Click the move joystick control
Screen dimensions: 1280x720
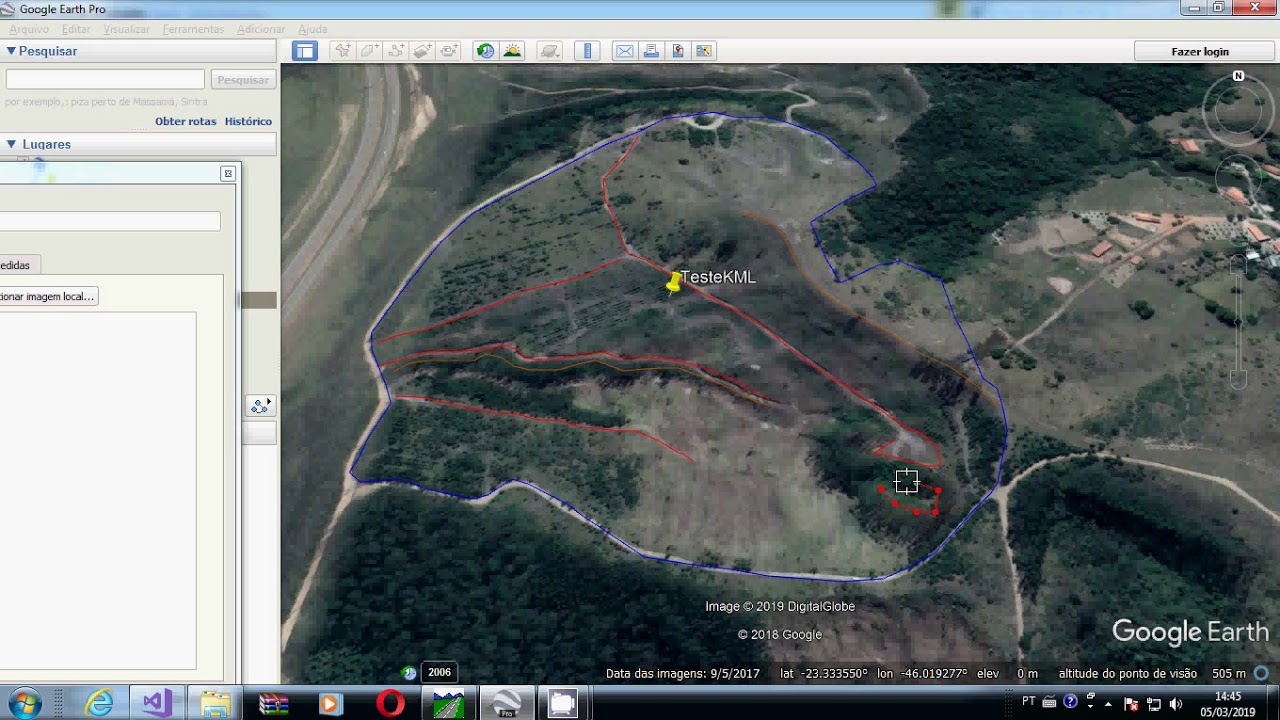(x=1238, y=180)
